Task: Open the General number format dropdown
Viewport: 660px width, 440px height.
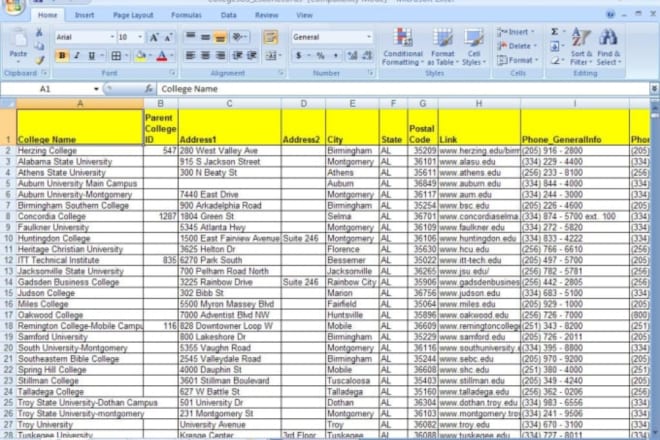Action: click(369, 37)
